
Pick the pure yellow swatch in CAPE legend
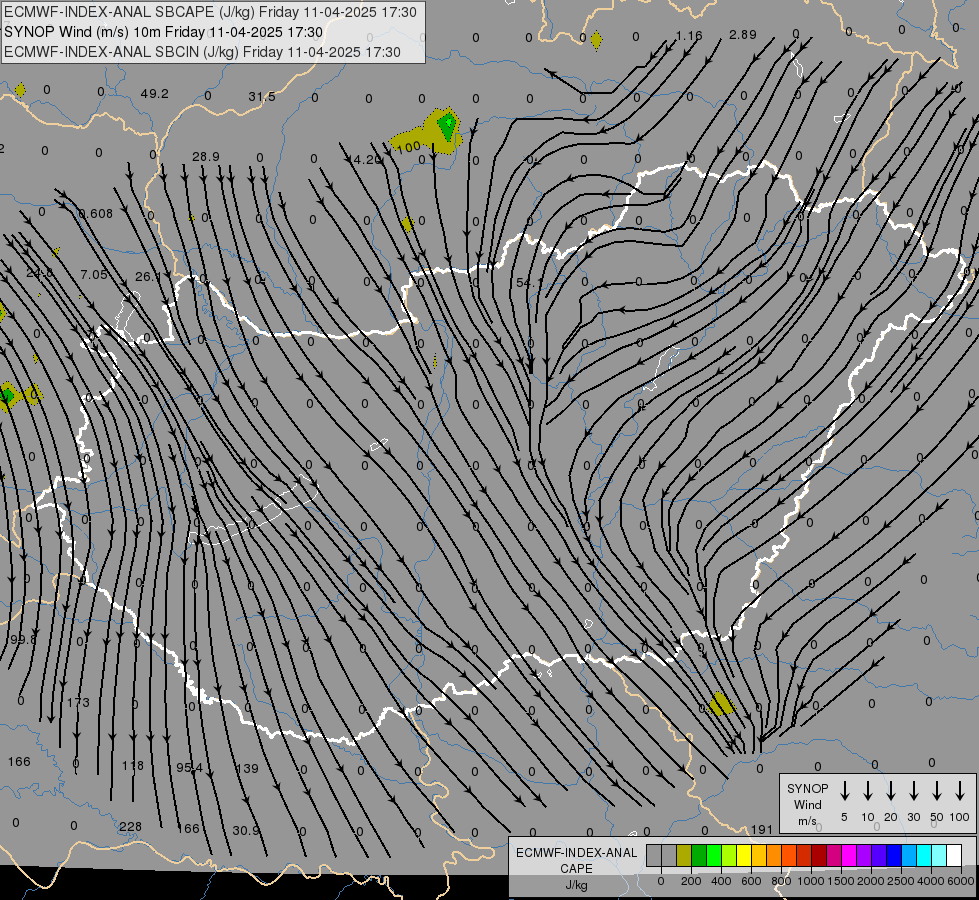pyautogui.click(x=744, y=856)
